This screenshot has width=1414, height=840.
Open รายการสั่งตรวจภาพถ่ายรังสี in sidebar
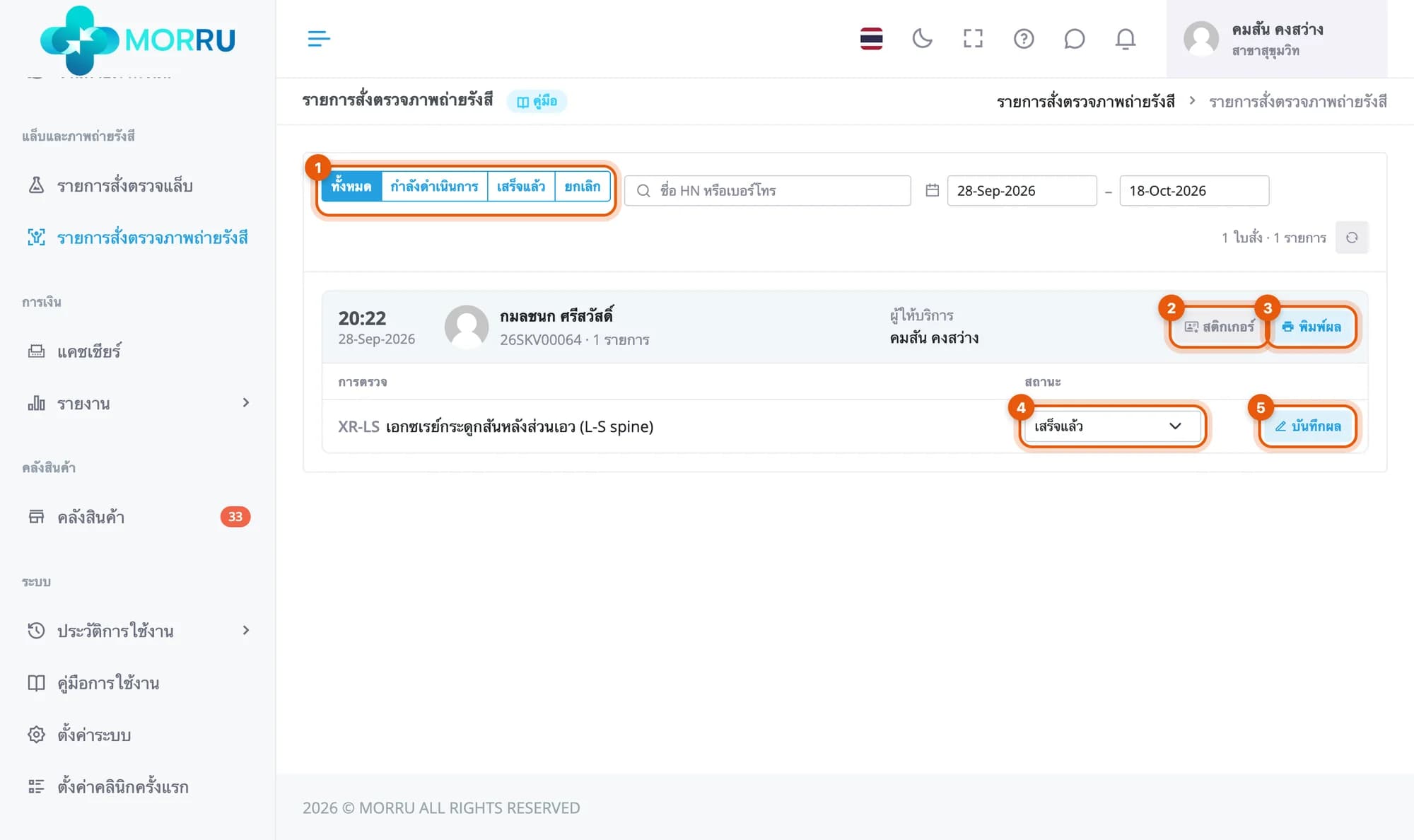coord(138,238)
